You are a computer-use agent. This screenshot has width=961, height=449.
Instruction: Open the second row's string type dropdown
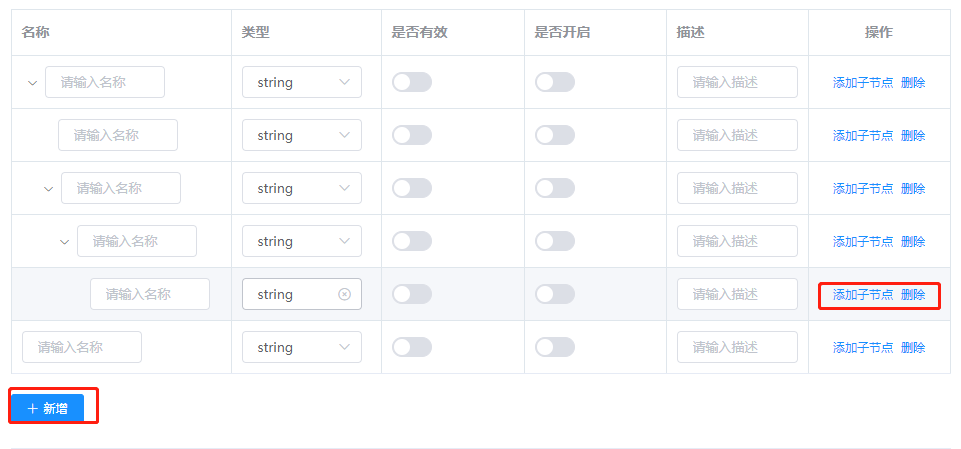point(301,135)
